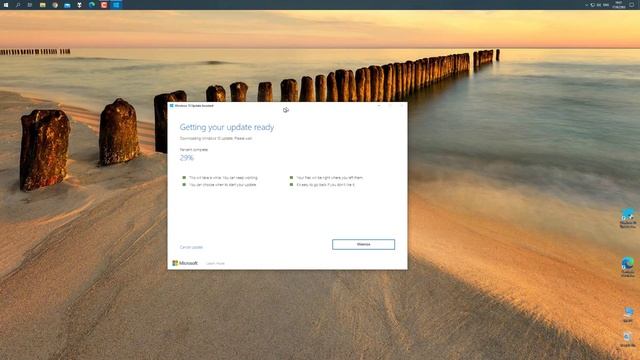This screenshot has width=640, height=360.
Task: Open Microsoft Edge desktop shortcut
Action: [x=628, y=267]
